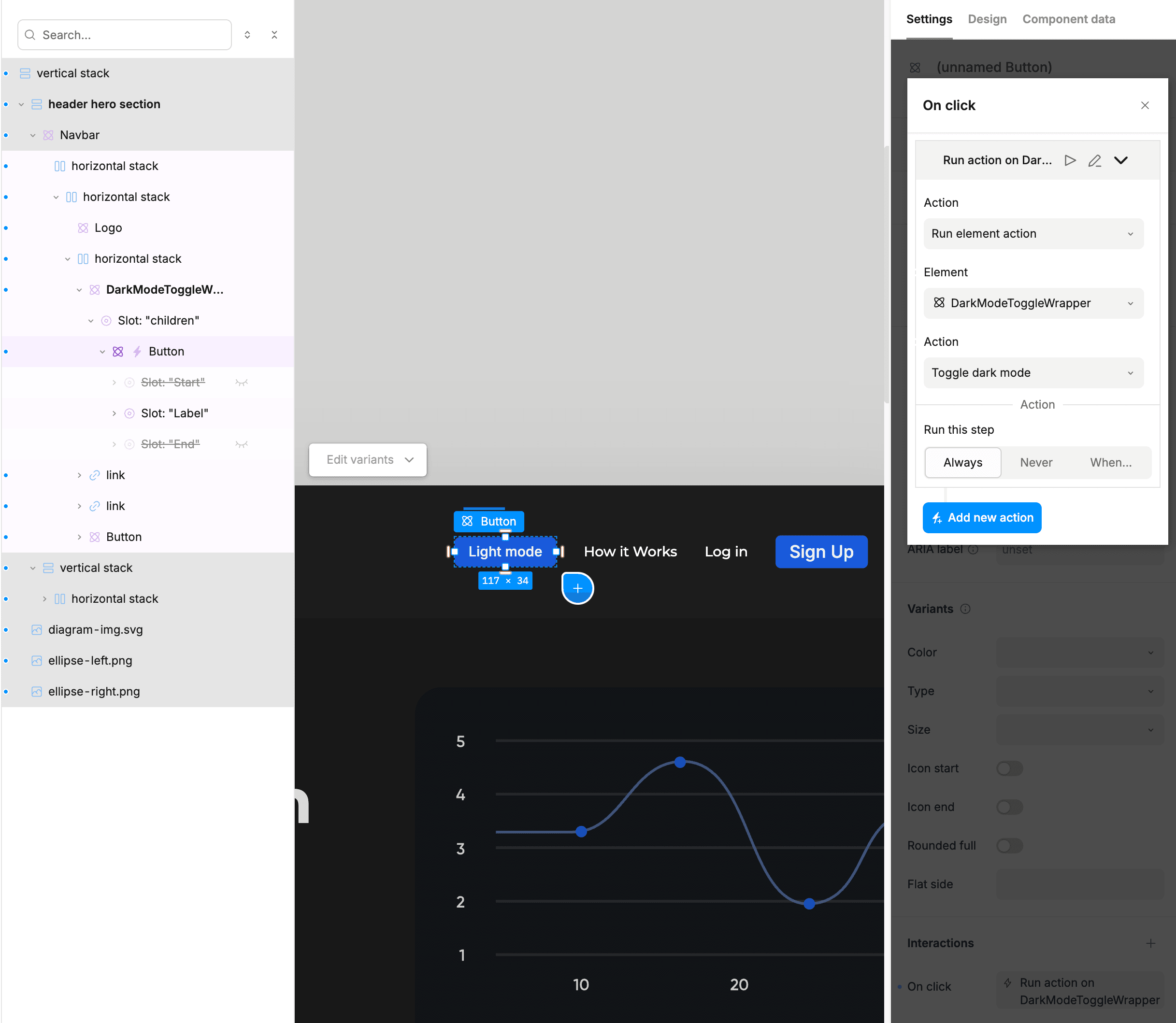Image resolution: width=1176 pixels, height=1023 pixels.
Task: Add interaction with plus icon
Action: [1150, 943]
